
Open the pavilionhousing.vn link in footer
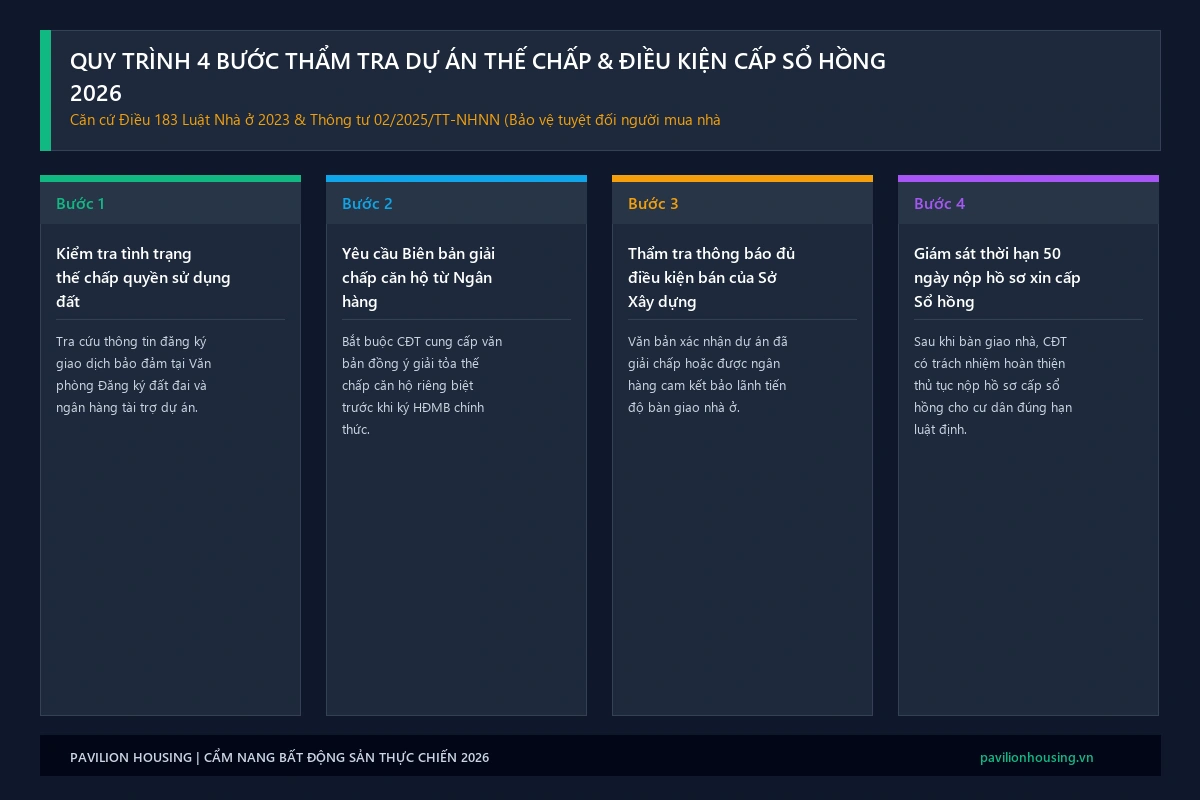pos(1037,757)
